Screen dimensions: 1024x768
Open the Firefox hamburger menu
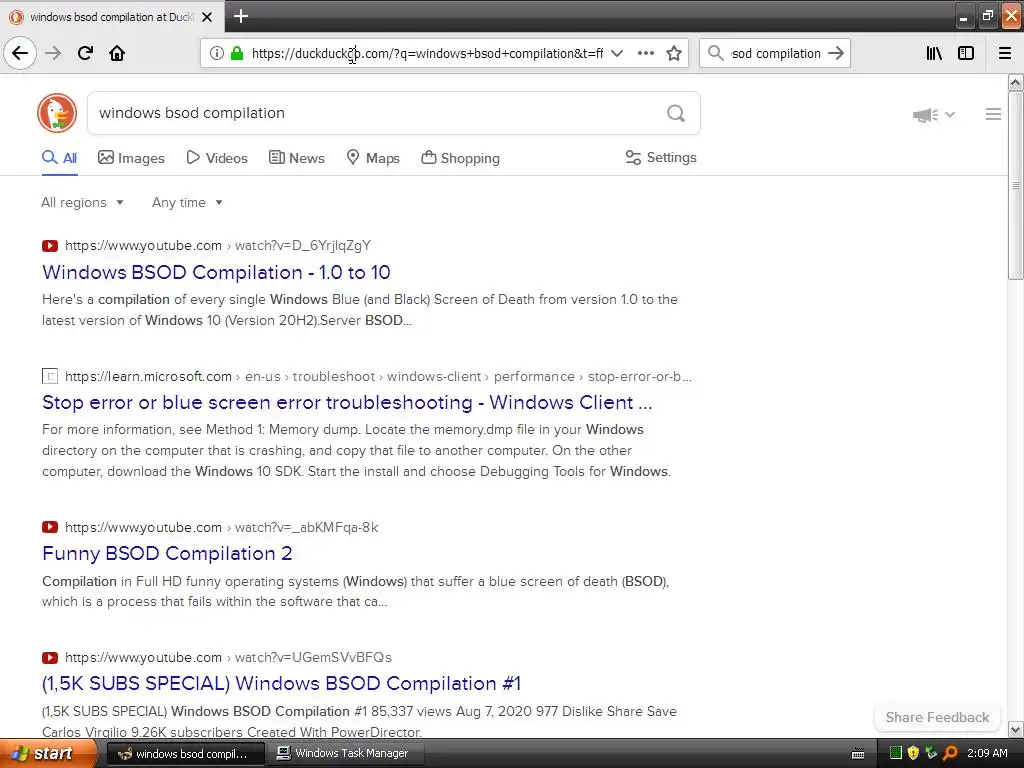(x=1005, y=53)
